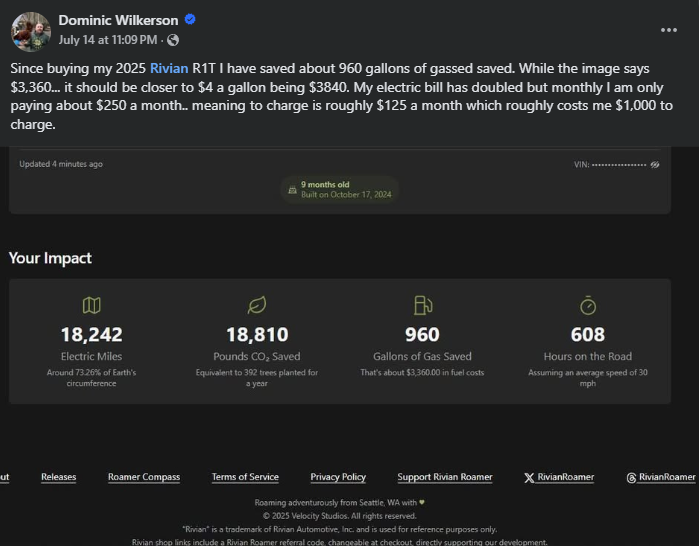Click the masked VIN dots text
Viewport: 699px width, 546px height.
point(619,165)
